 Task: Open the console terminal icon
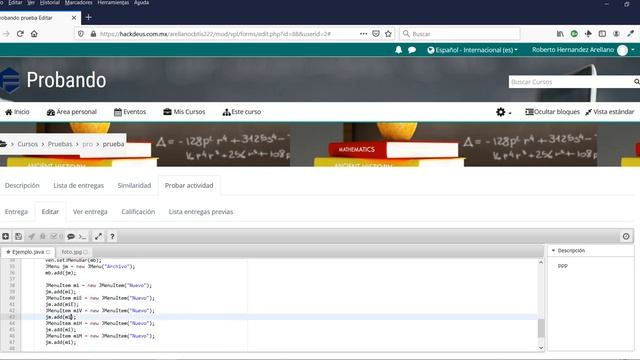(82, 236)
